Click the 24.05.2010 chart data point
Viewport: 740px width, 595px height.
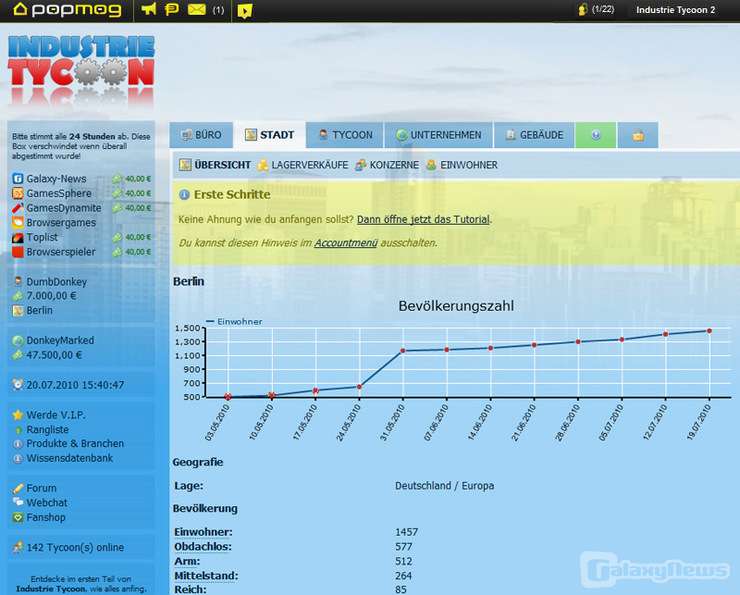point(359,387)
